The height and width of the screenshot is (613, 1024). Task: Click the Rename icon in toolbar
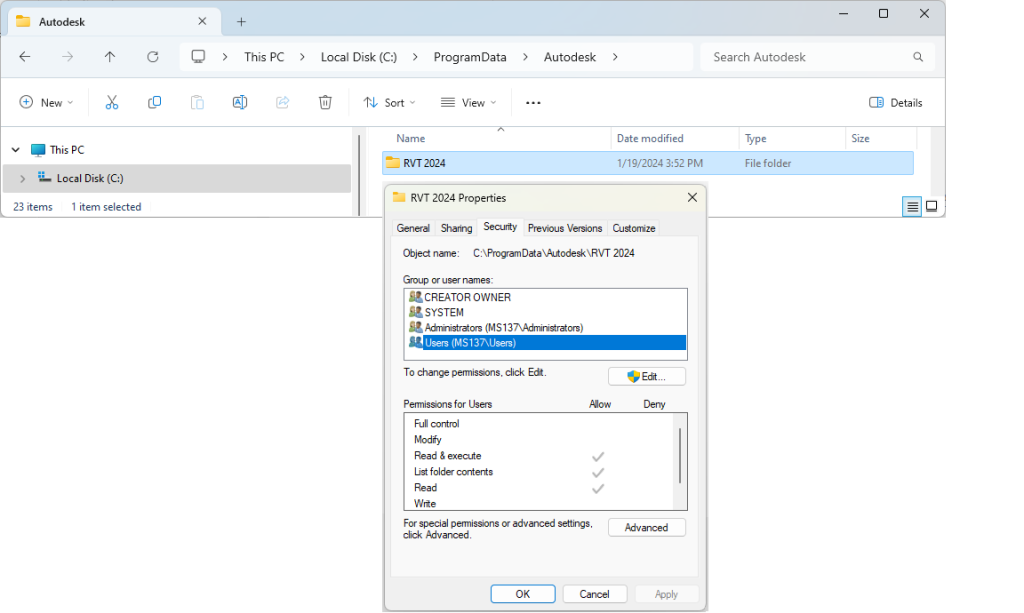click(x=240, y=102)
